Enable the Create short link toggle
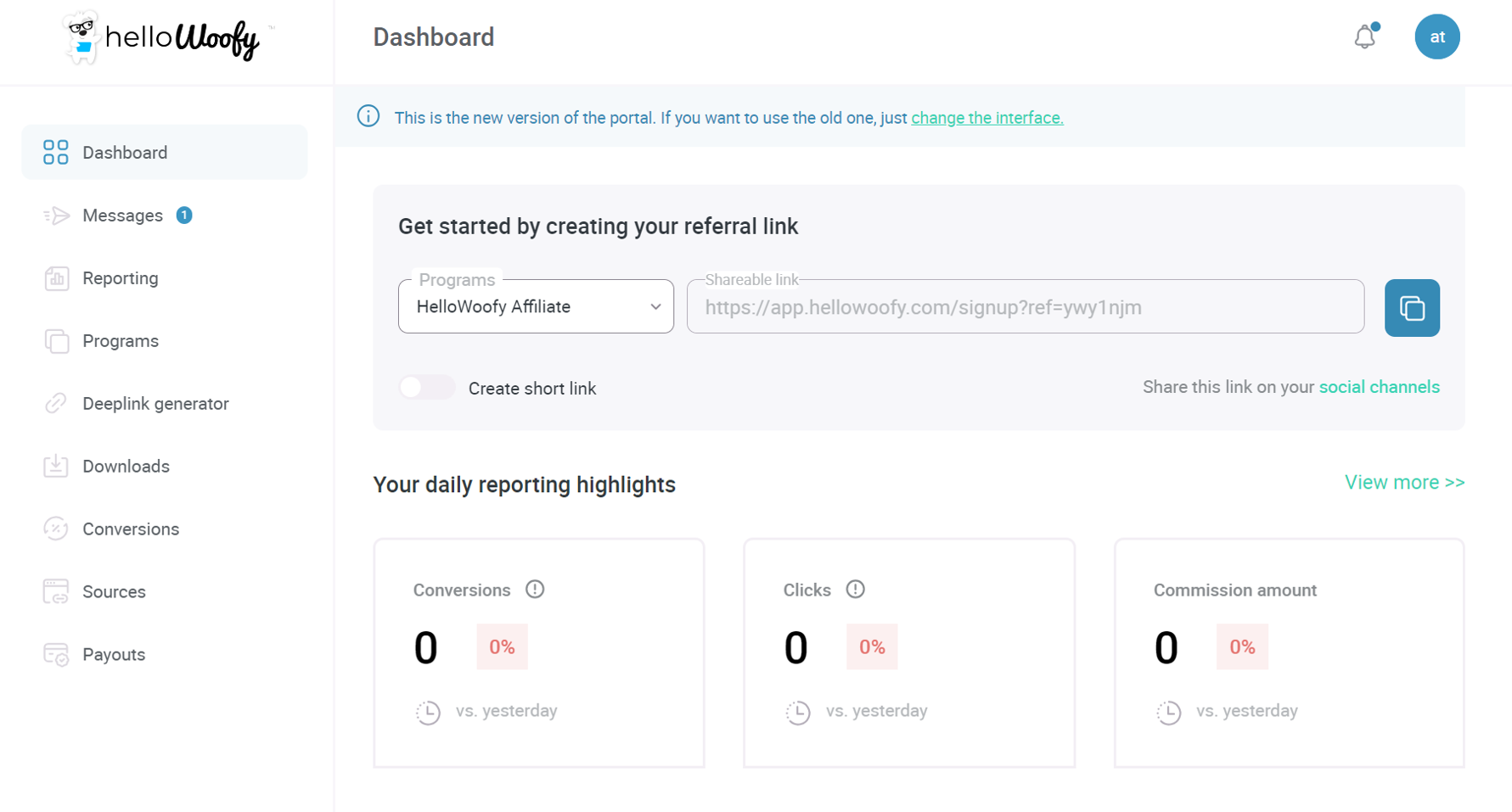This screenshot has height=812, width=1512. 427,388
